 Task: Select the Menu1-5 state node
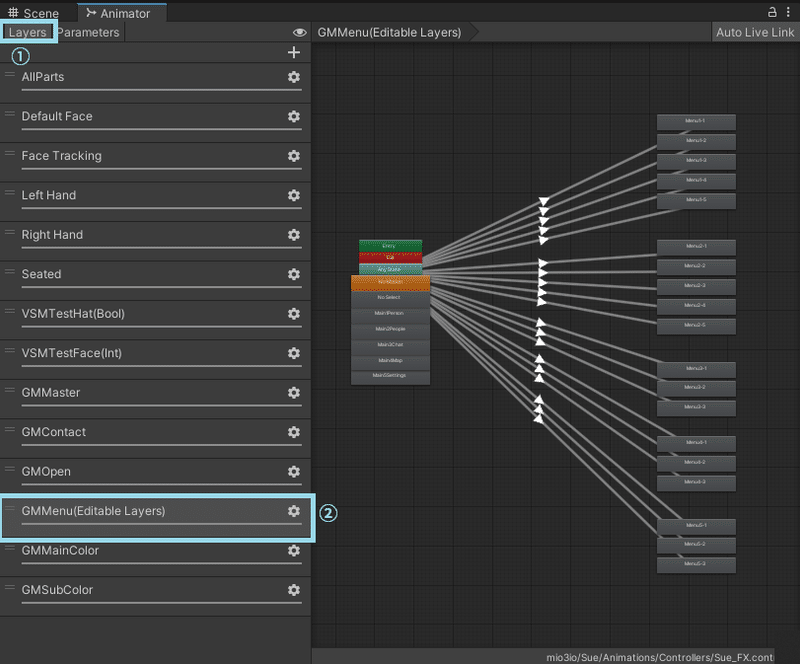pos(696,201)
